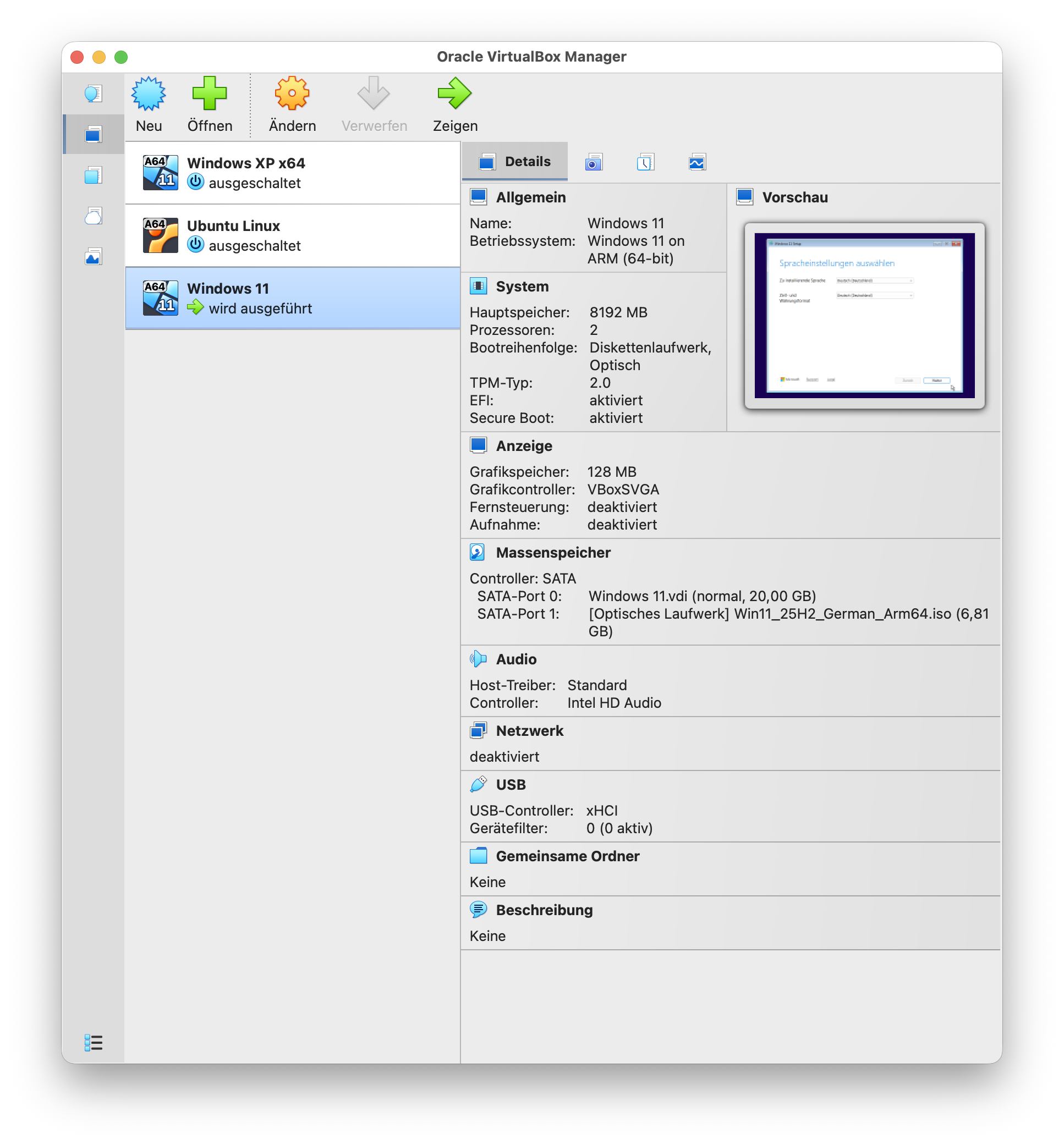Viewport: 1064px width, 1145px height.
Task: Open the Activity wave-graph tab
Action: 697,162
